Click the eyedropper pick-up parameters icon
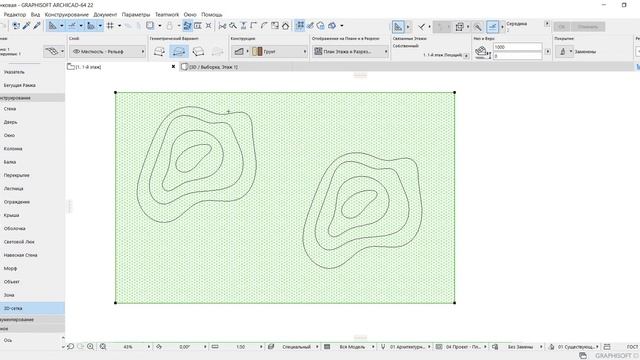 (27, 26)
